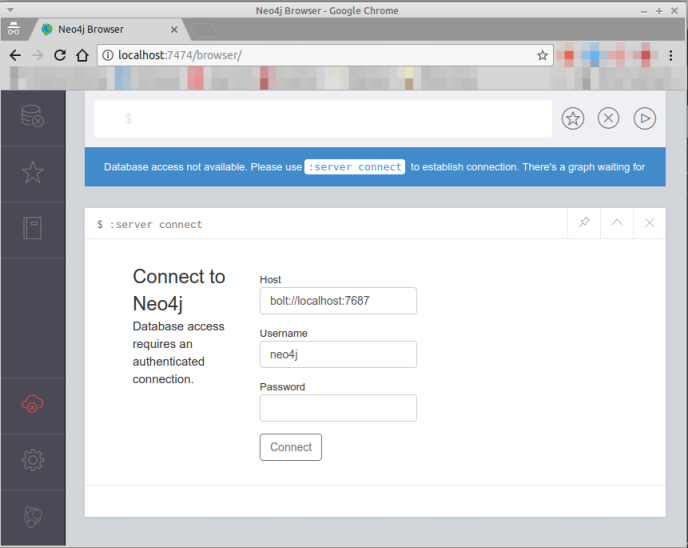Open the About Neo4j icon in sidebar
688x548 pixels.
pyautogui.click(x=32, y=517)
